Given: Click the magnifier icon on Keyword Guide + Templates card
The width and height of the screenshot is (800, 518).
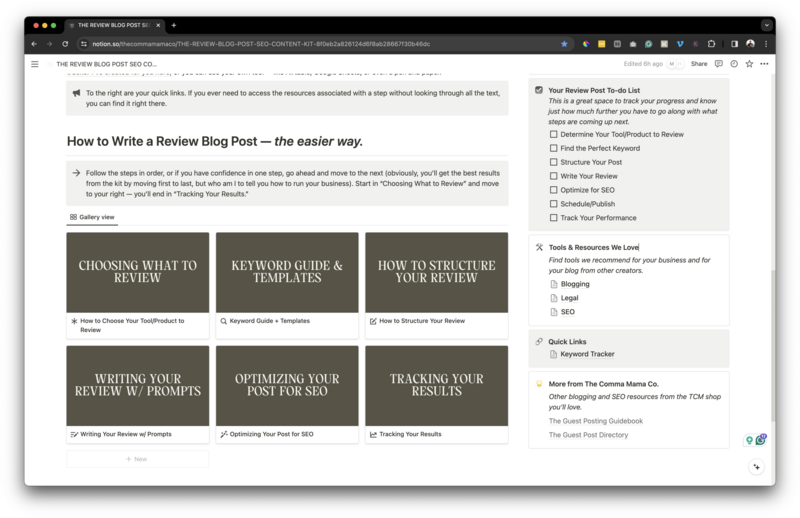Looking at the screenshot, I should pyautogui.click(x=223, y=321).
